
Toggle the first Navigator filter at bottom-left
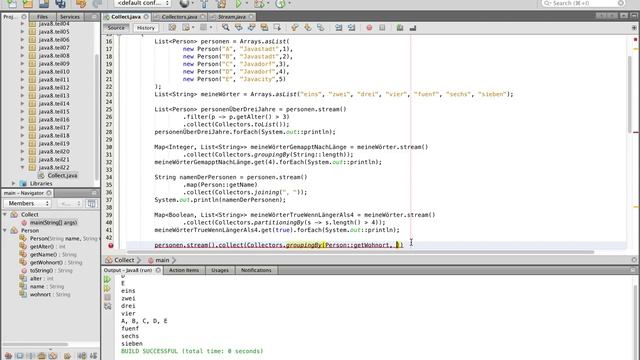pos(8,356)
